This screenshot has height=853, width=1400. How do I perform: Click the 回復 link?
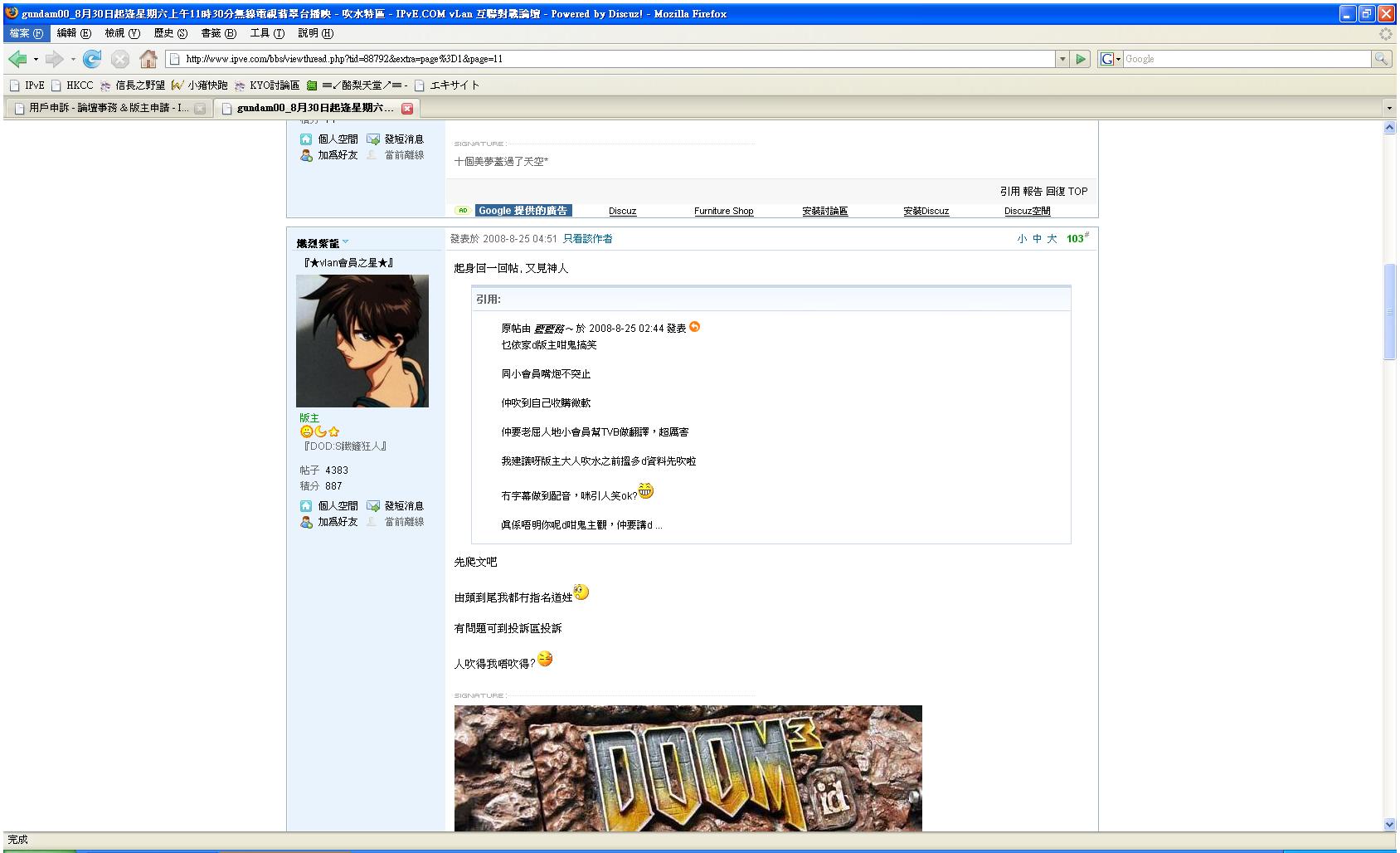click(x=1056, y=192)
